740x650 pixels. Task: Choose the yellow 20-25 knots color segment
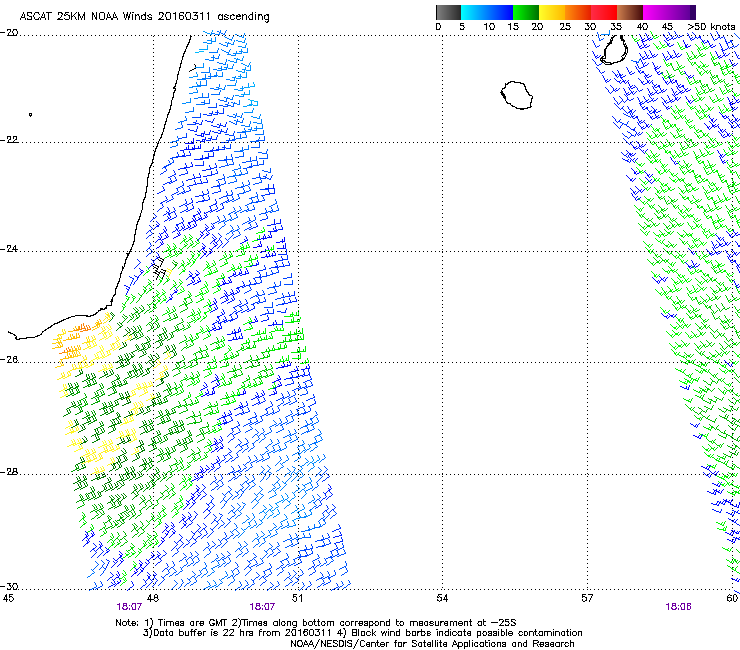(552, 12)
